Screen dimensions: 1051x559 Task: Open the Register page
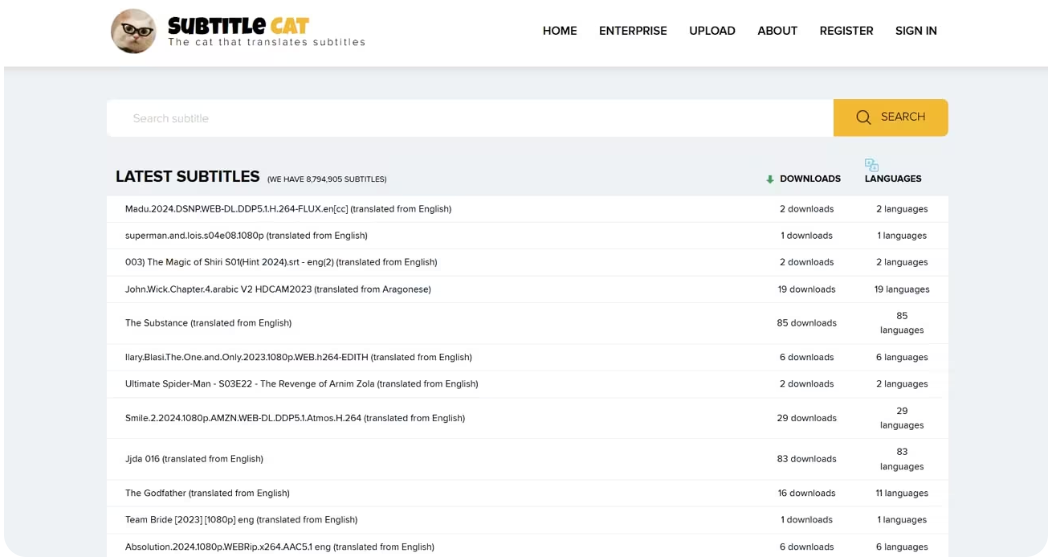pyautogui.click(x=846, y=31)
